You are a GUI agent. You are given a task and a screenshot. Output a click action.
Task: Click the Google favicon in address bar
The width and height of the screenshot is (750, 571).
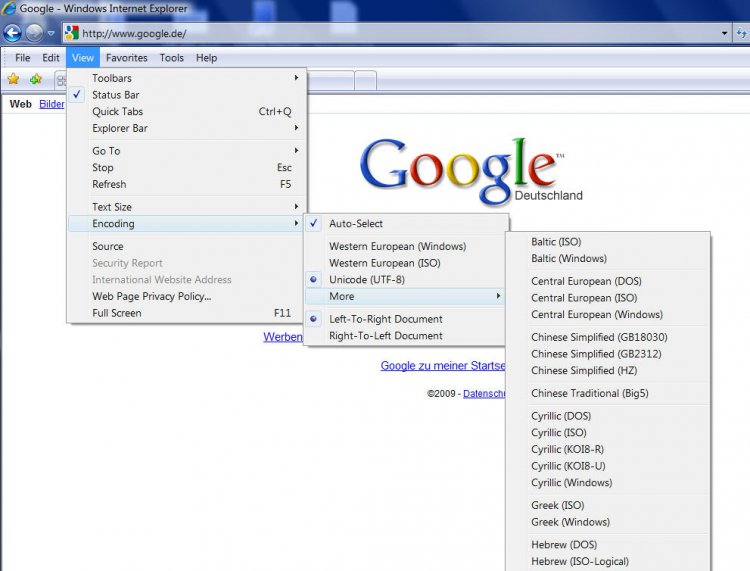72,33
